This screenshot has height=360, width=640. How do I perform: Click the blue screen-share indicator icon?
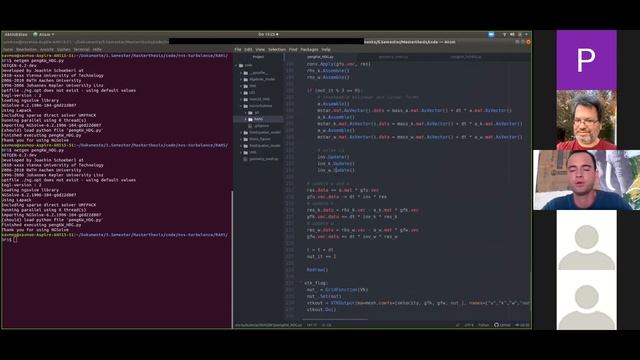491,35
